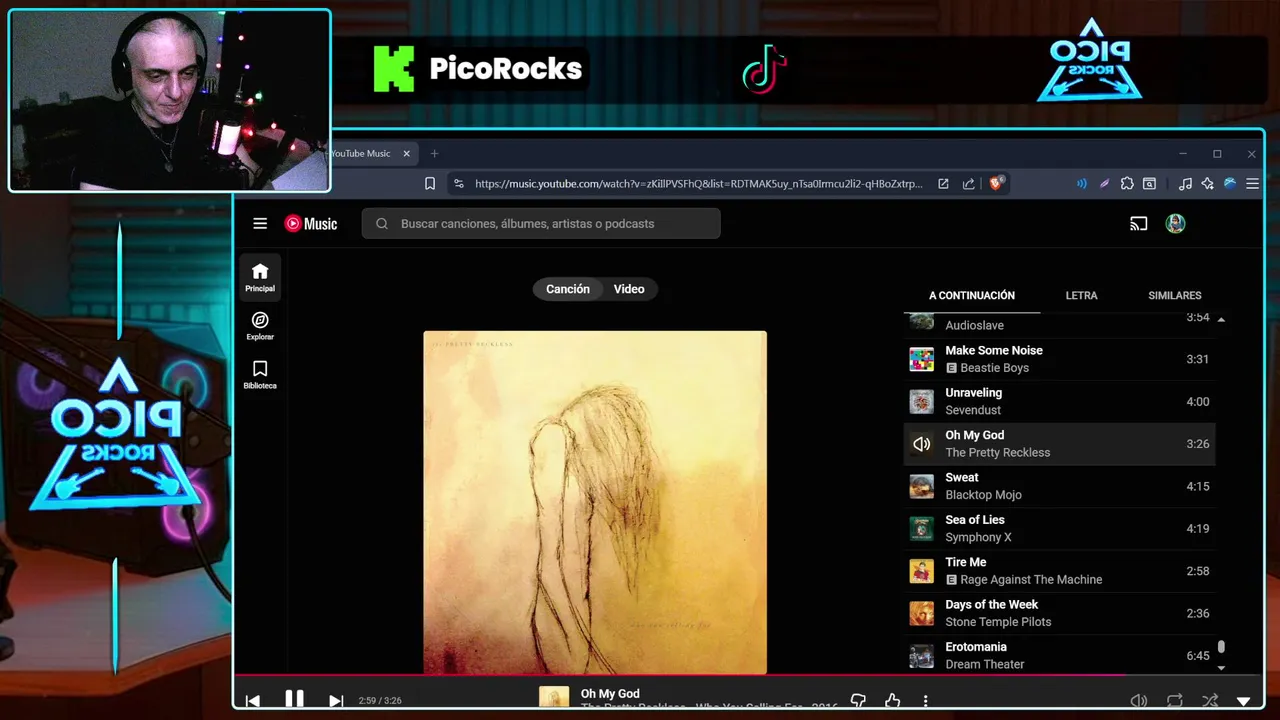
Task: Open the Leo AI sparkle icon
Action: pos(1208,184)
